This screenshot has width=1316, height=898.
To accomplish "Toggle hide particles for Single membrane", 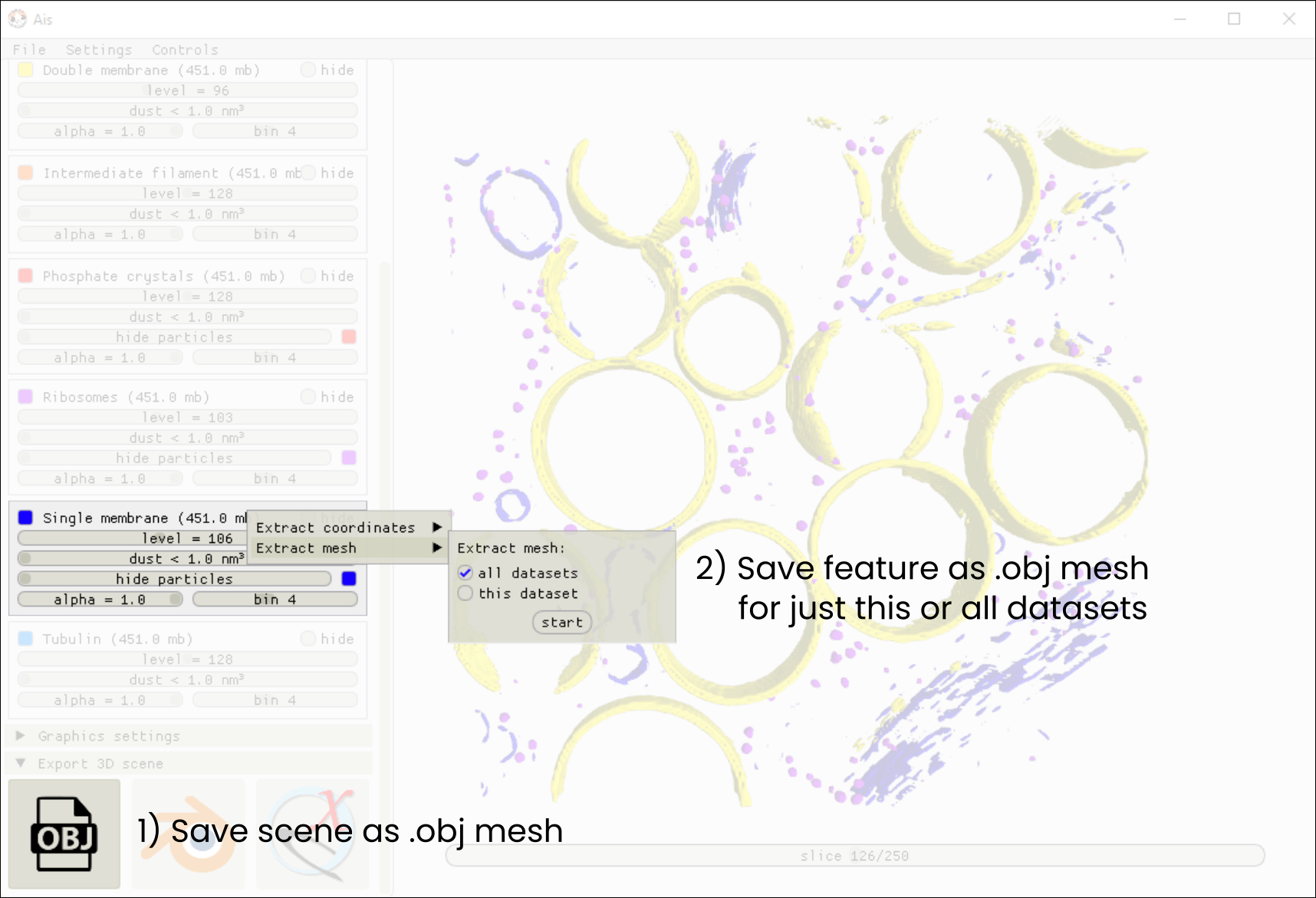I will [174, 579].
